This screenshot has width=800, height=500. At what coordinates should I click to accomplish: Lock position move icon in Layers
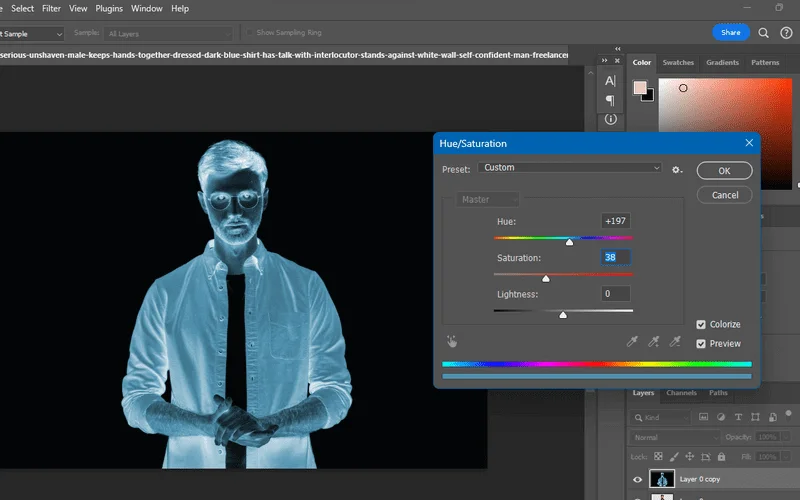[690, 457]
